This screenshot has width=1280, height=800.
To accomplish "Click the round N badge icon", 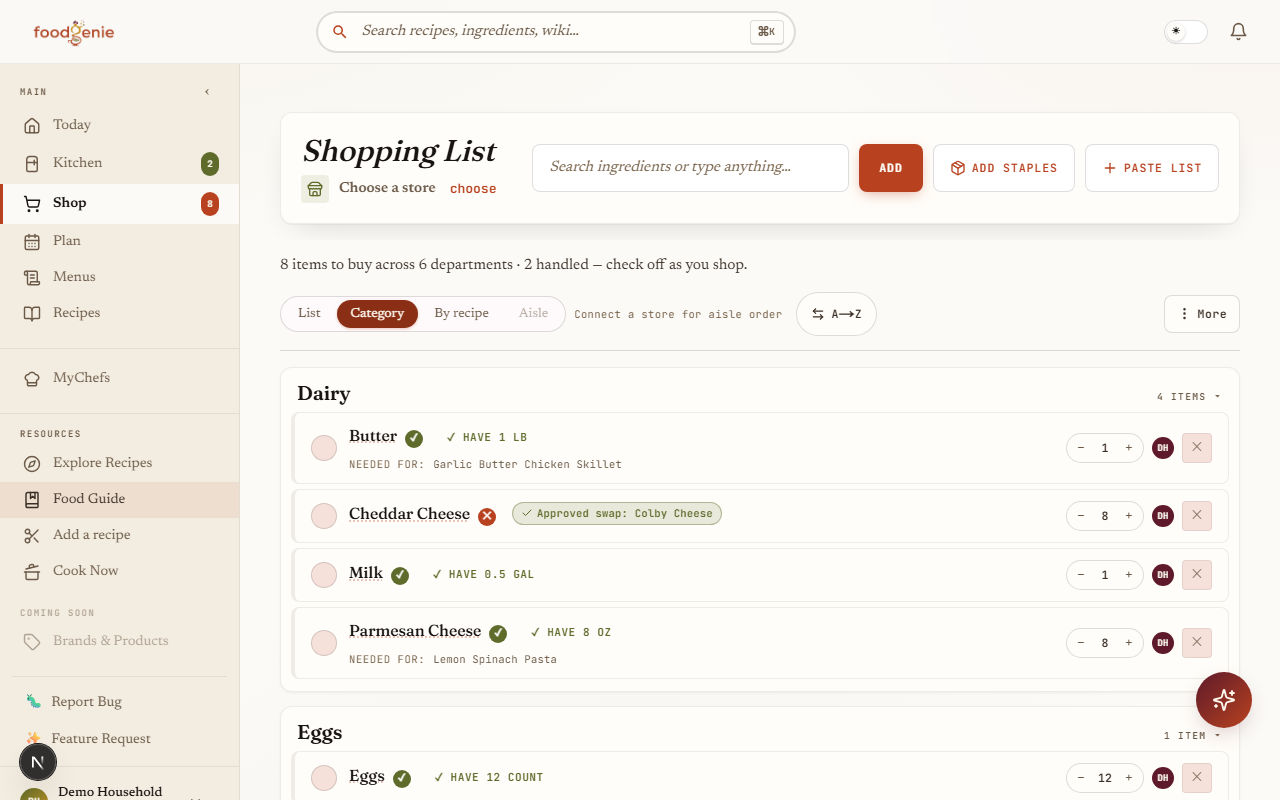I will click(38, 763).
